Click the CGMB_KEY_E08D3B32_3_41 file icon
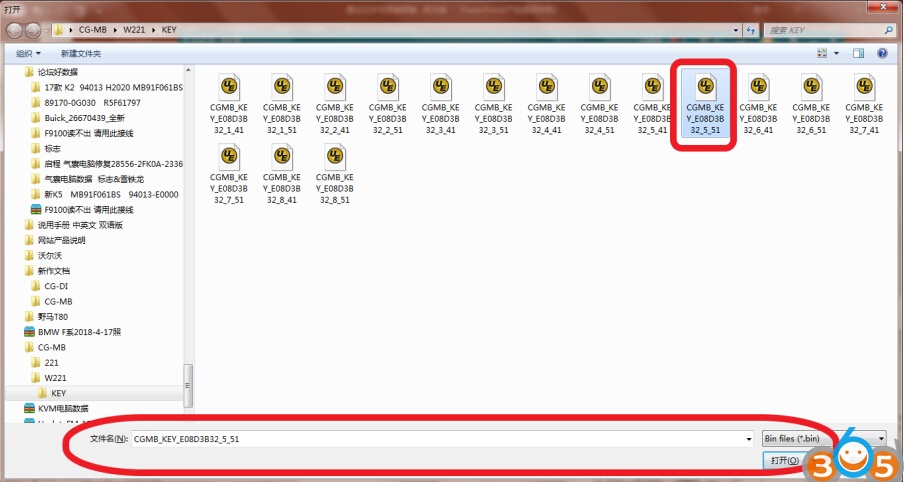Viewport: 904px width, 482px height. tap(441, 86)
